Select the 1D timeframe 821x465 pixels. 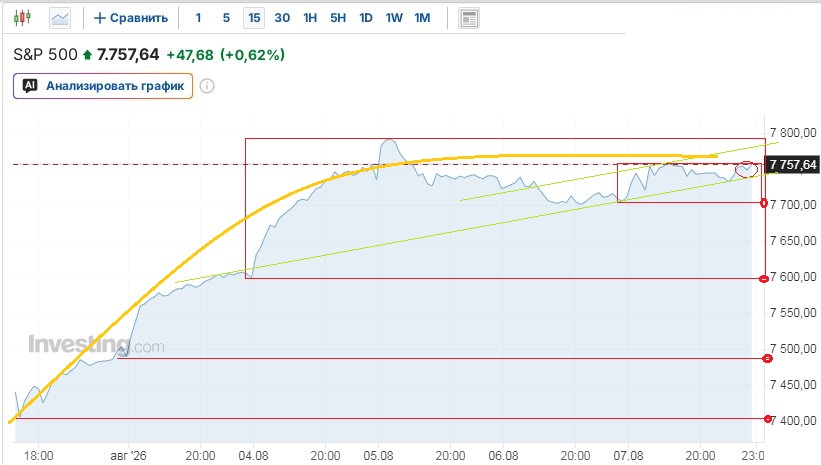pyautogui.click(x=366, y=18)
